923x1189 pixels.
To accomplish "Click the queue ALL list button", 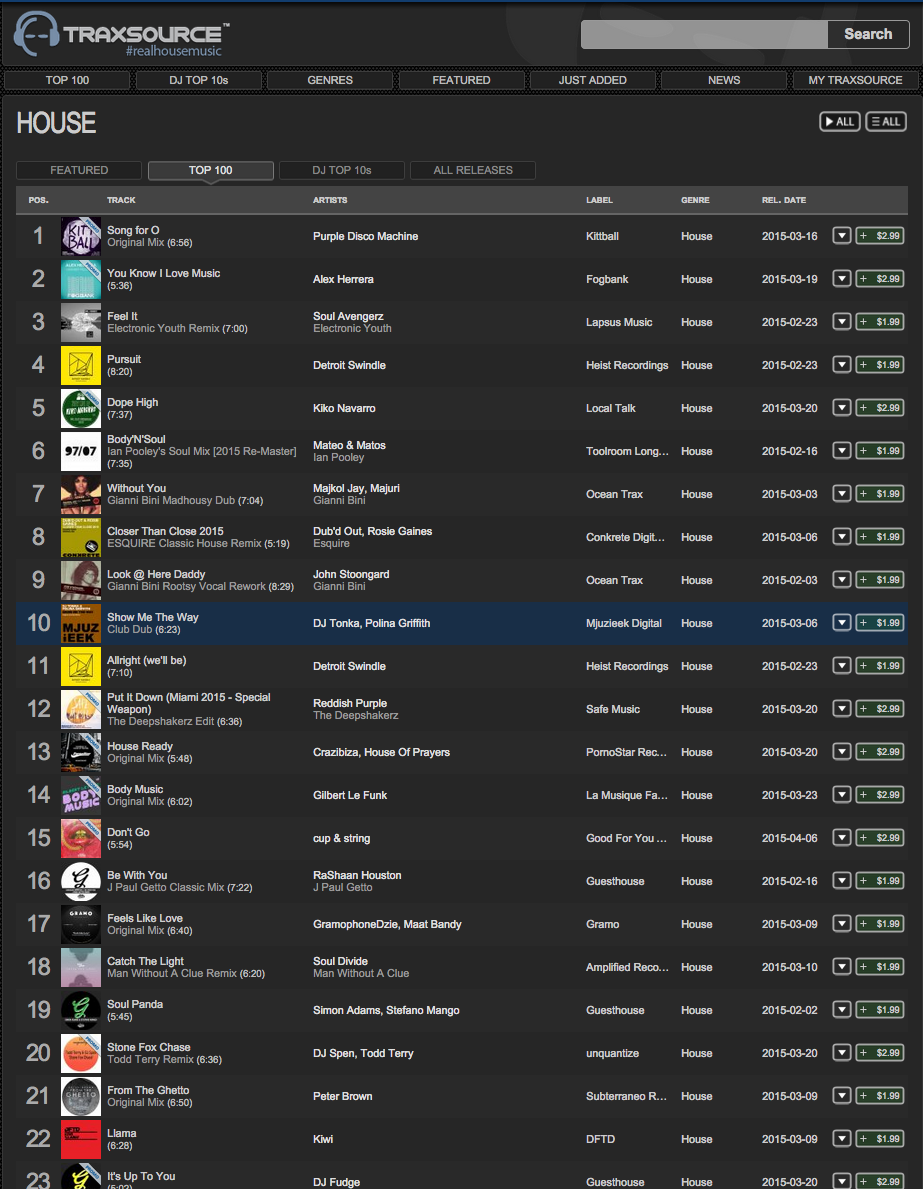I will coord(885,121).
